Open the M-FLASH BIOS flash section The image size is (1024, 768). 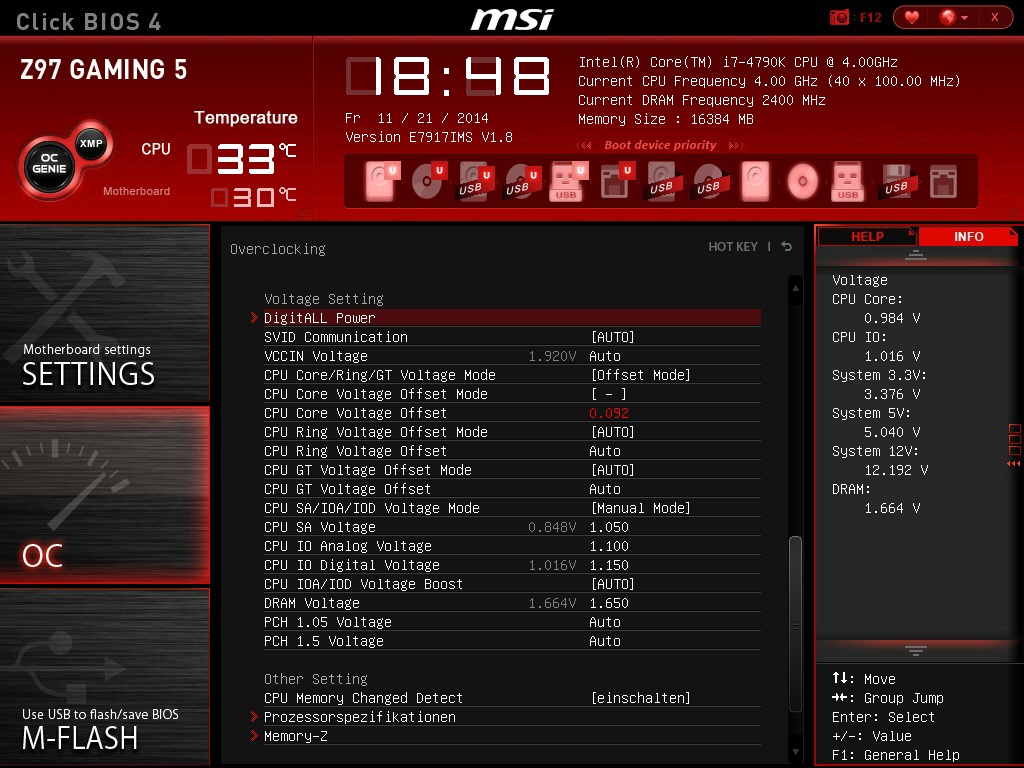click(x=104, y=677)
